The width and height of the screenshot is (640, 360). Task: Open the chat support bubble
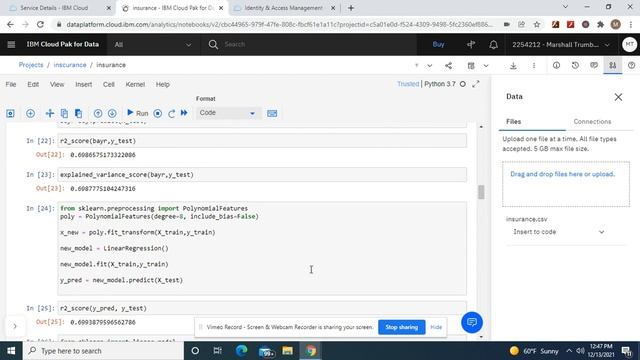472,322
